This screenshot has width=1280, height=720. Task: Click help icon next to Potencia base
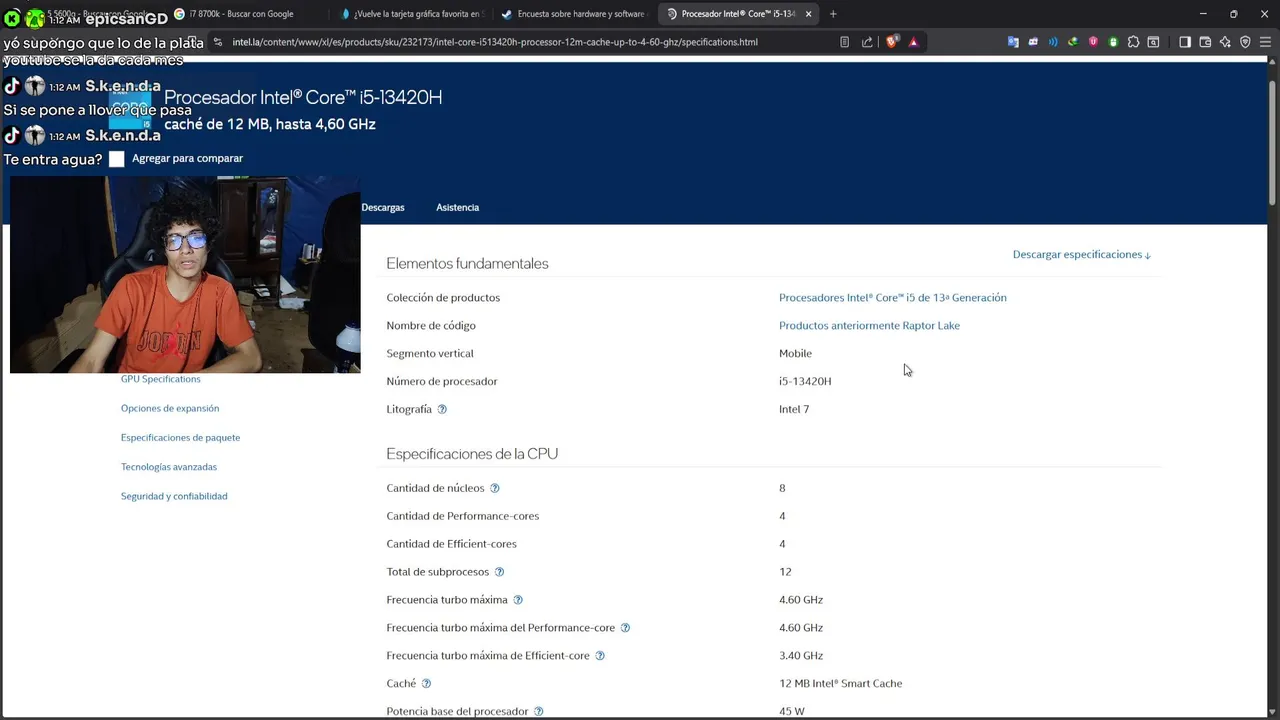pos(538,712)
